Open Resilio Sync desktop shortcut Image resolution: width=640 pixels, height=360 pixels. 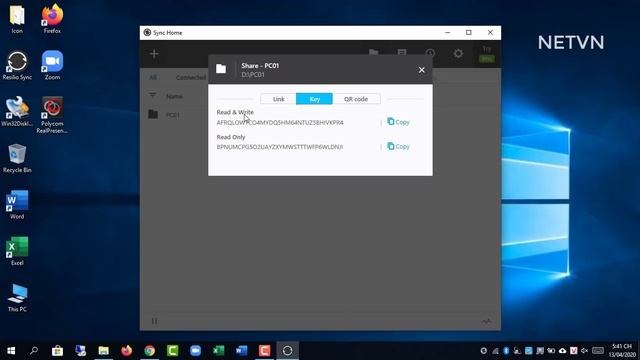pos(17,65)
